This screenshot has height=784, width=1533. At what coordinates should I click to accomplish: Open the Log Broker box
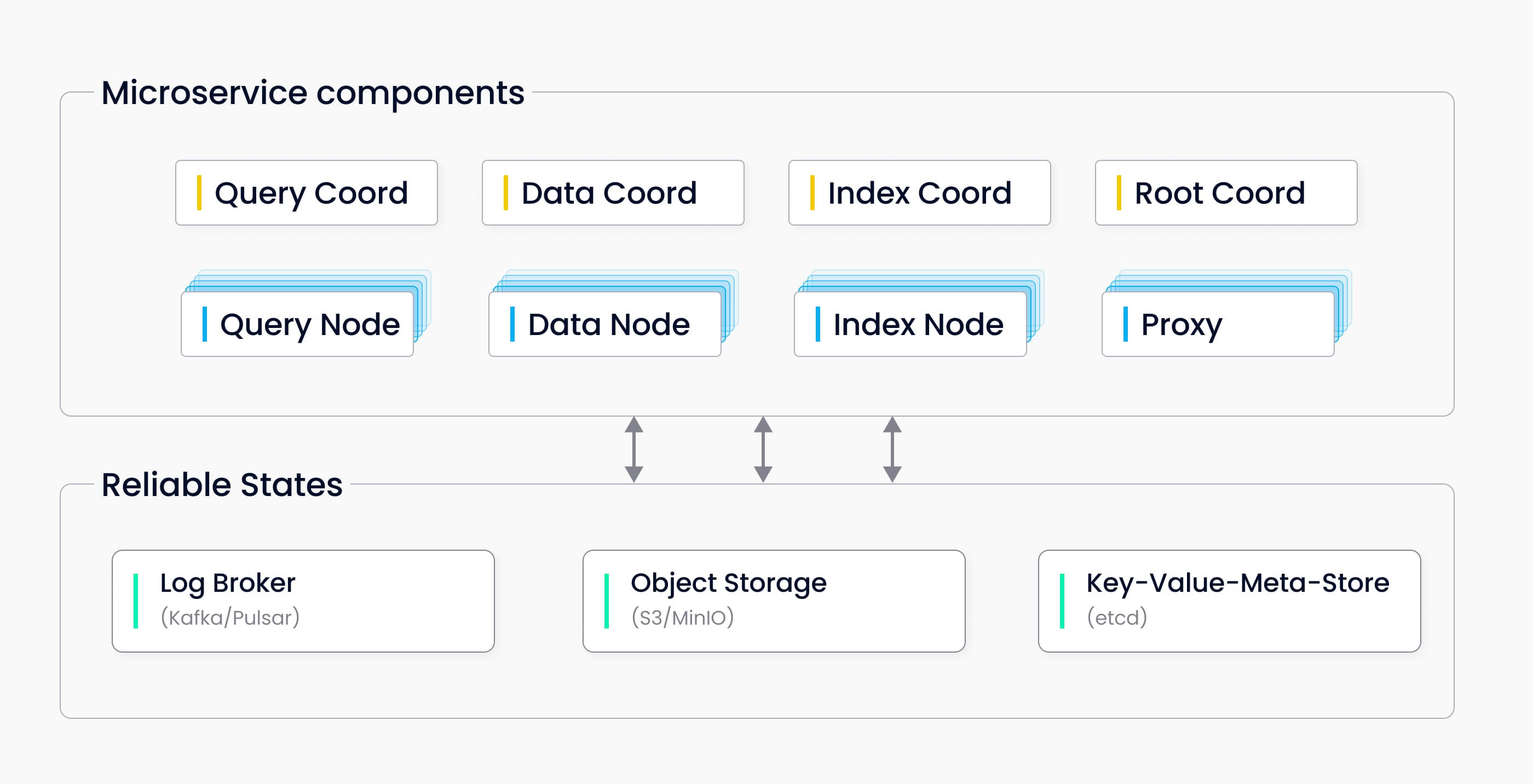point(303,601)
